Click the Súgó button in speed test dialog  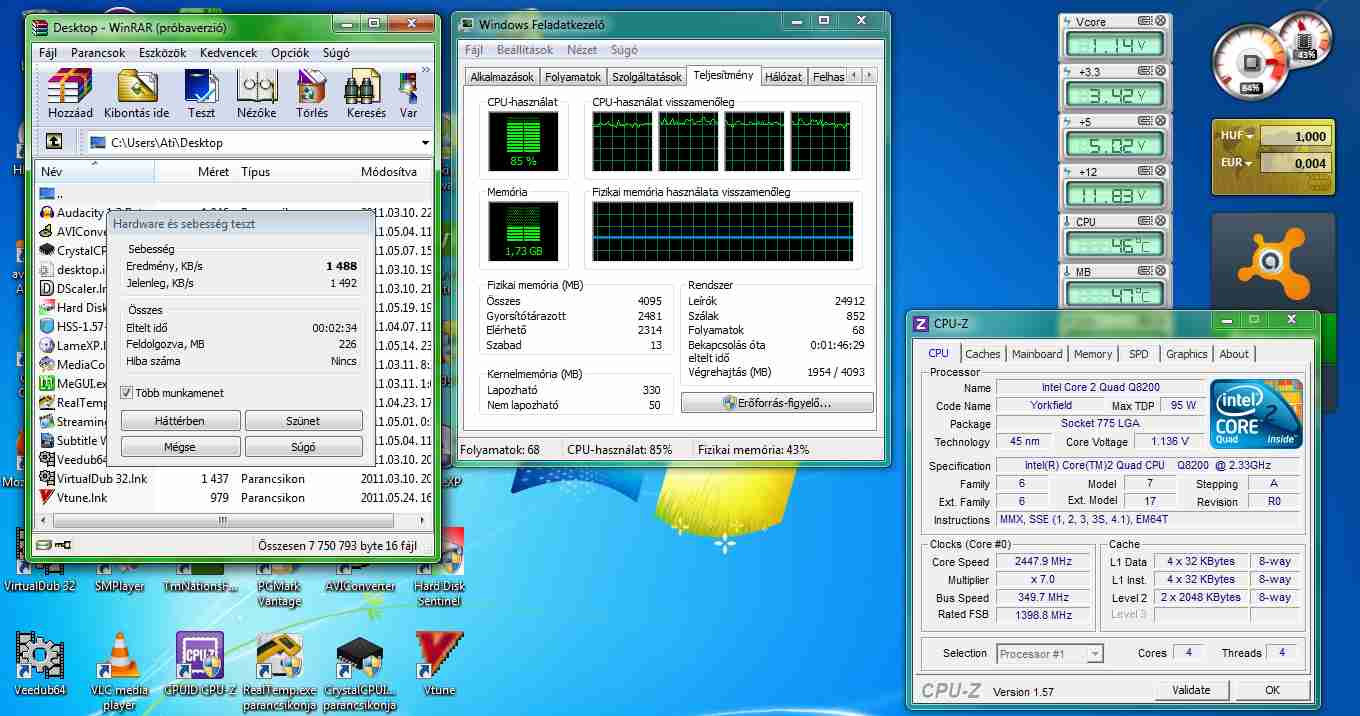point(304,447)
